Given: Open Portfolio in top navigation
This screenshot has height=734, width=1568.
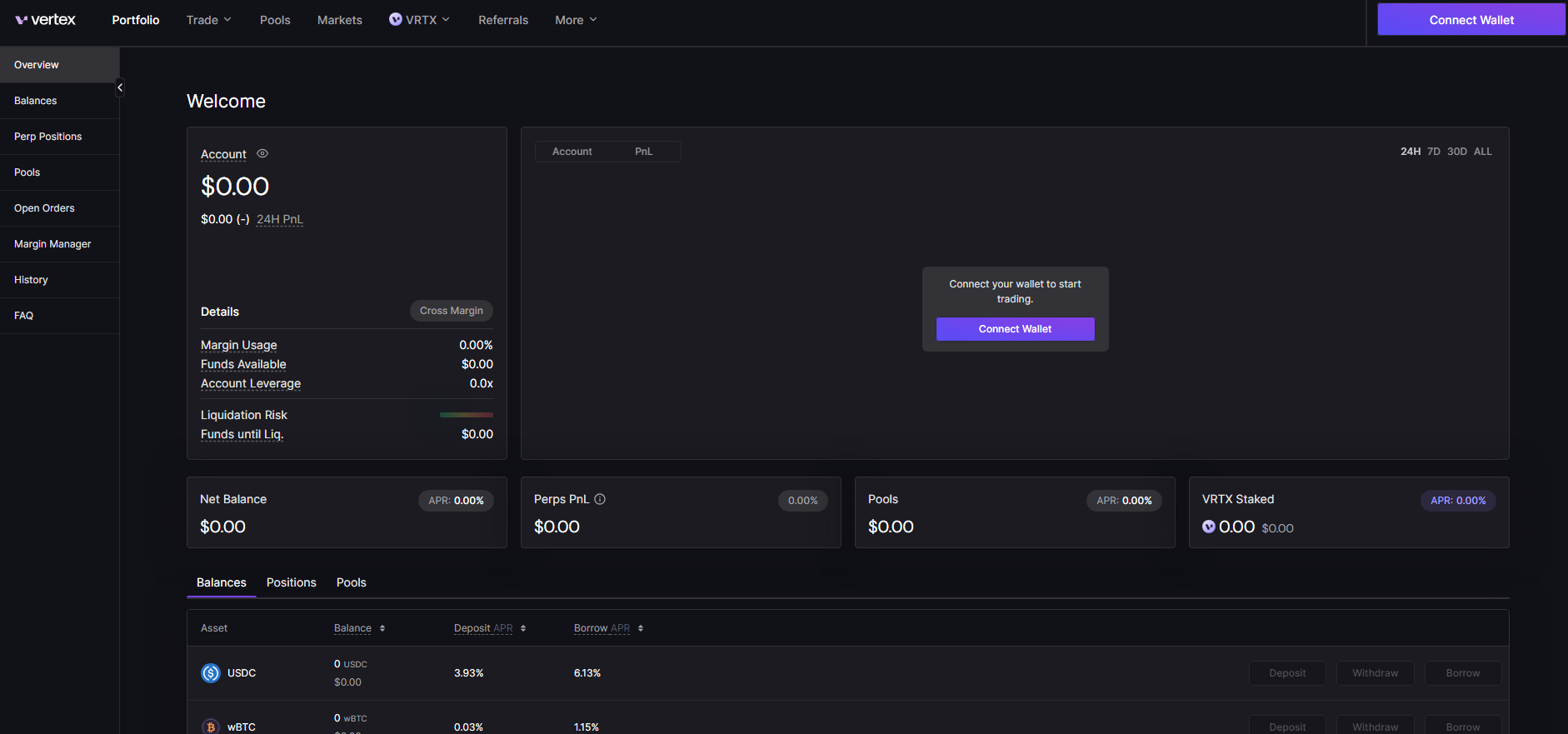Looking at the screenshot, I should (x=136, y=20).
